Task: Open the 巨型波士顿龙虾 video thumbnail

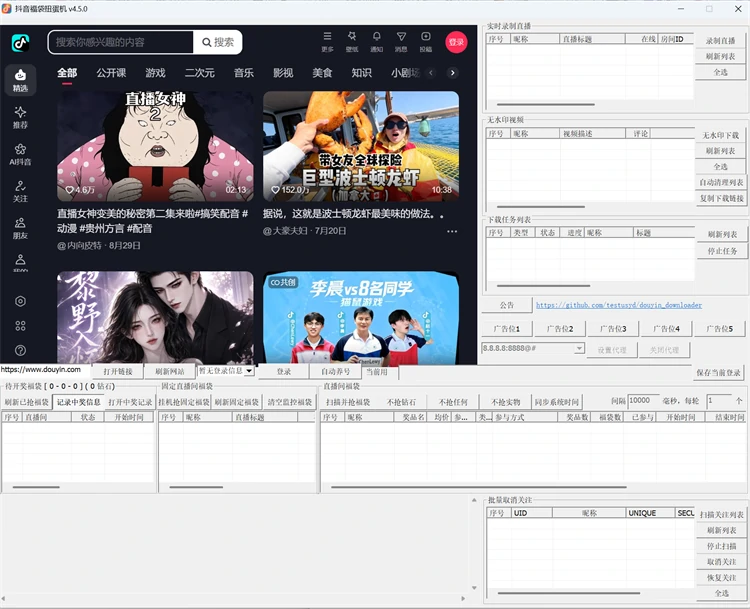Action: pyautogui.click(x=361, y=146)
